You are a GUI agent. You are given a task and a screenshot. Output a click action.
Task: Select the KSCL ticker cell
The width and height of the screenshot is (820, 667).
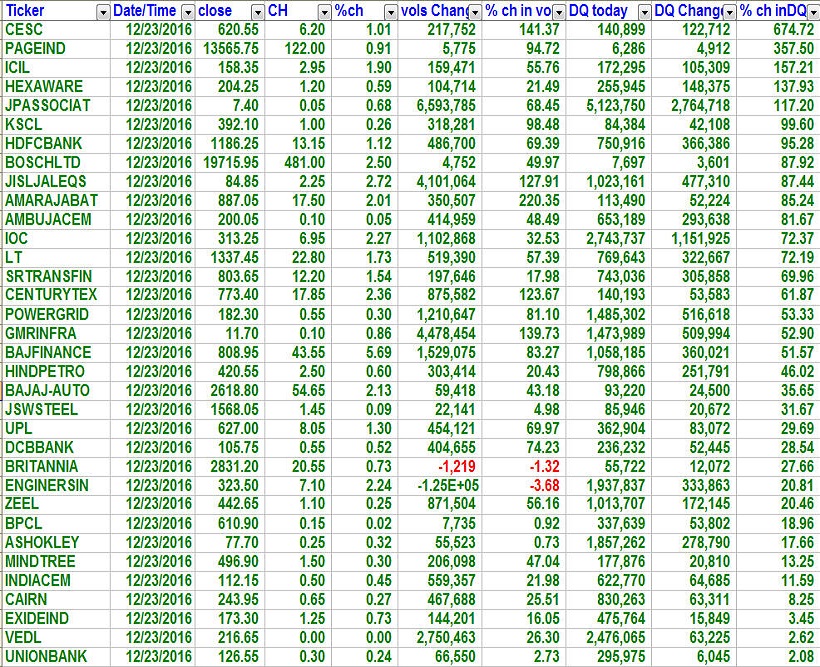pyautogui.click(x=55, y=125)
